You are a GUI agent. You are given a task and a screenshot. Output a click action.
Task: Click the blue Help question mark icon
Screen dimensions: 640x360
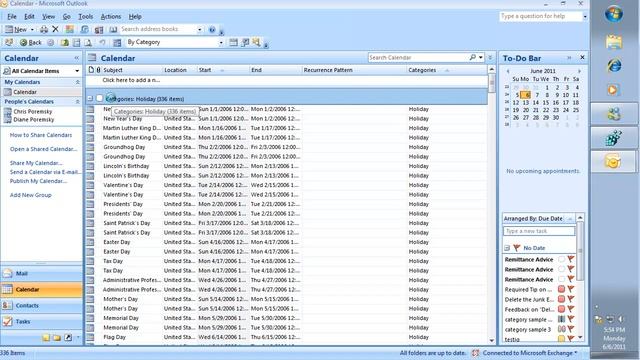pos(212,29)
